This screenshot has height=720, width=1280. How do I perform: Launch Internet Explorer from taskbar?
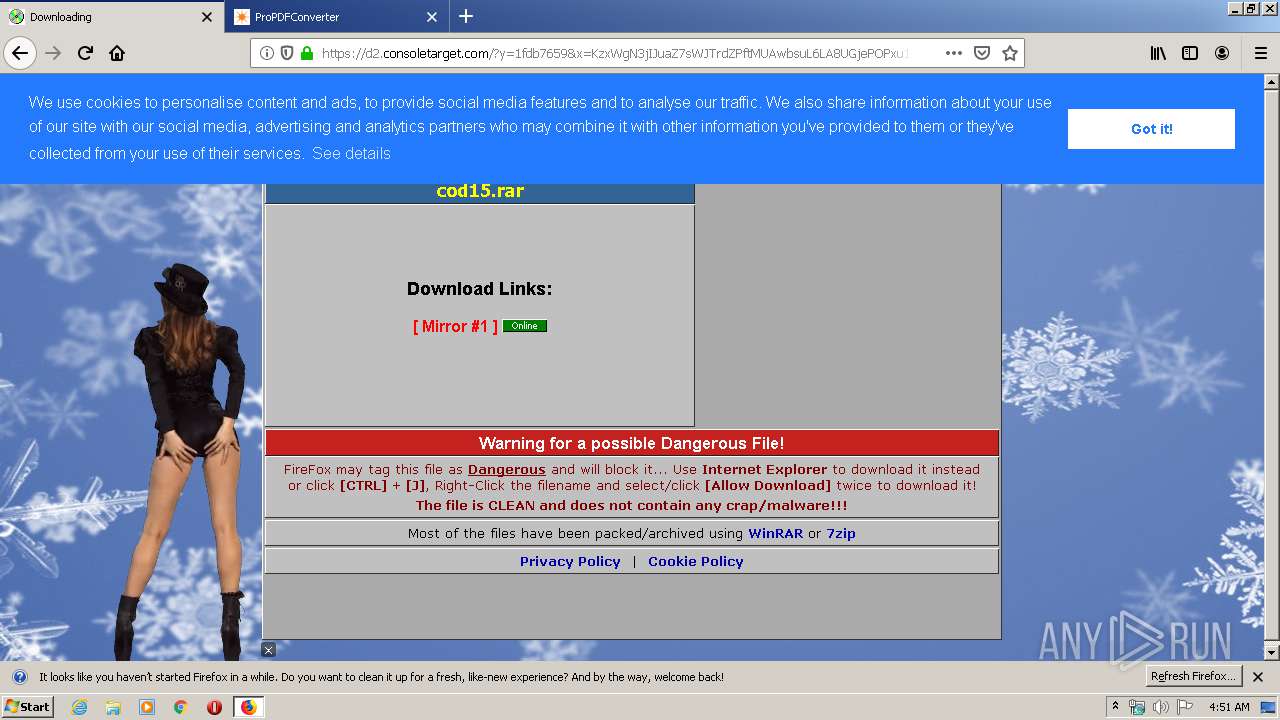[79, 707]
